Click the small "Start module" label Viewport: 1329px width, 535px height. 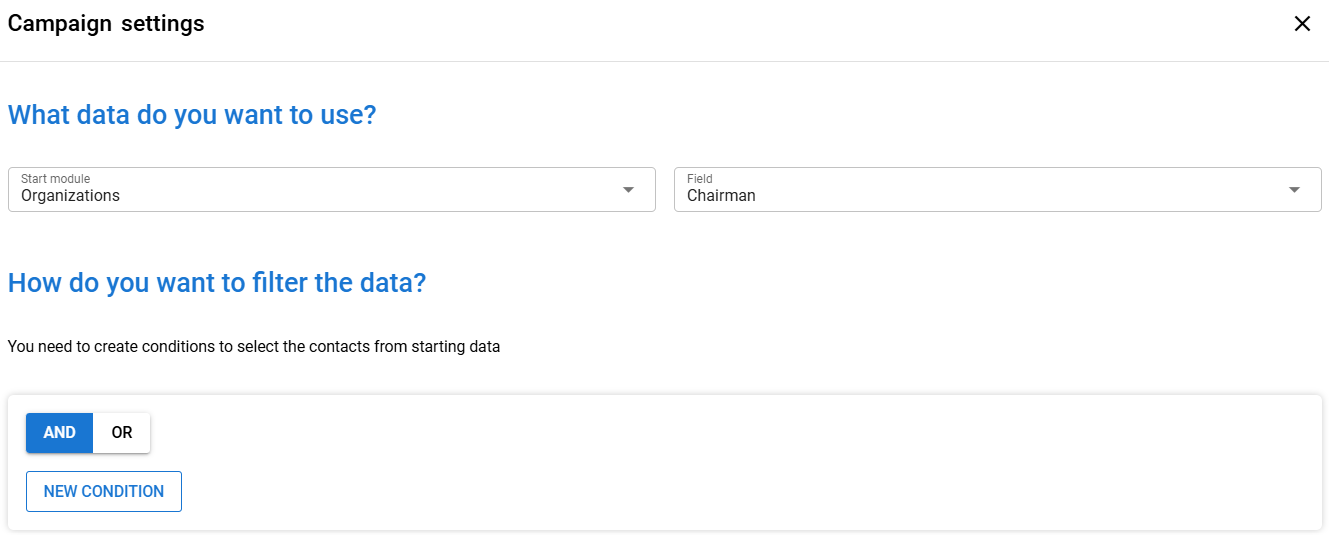(x=55, y=179)
